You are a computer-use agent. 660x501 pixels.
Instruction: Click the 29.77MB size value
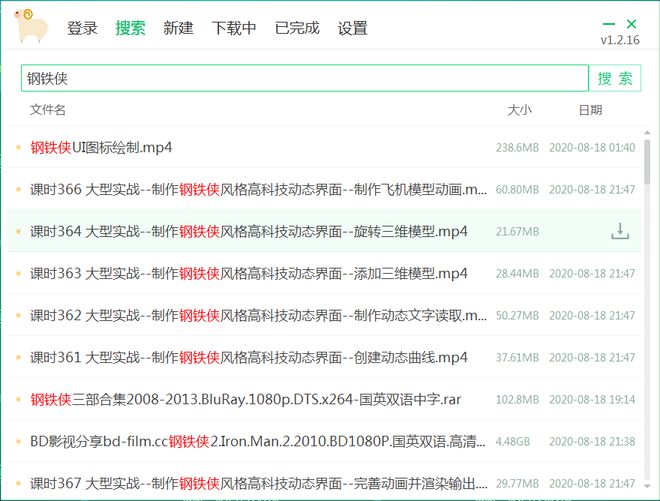(x=517, y=484)
